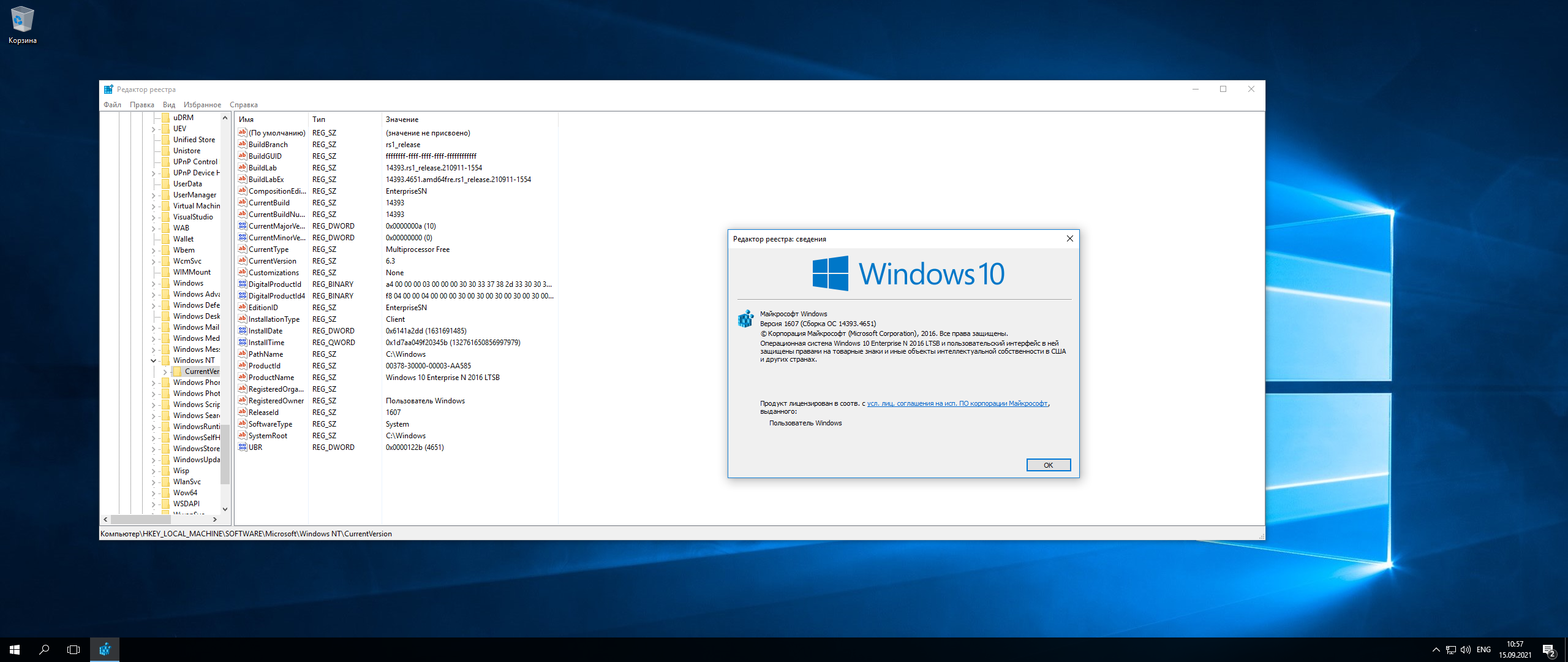Screen dimensions: 1568x662
Task: Open Task View on the taskbar
Action: click(73, 650)
